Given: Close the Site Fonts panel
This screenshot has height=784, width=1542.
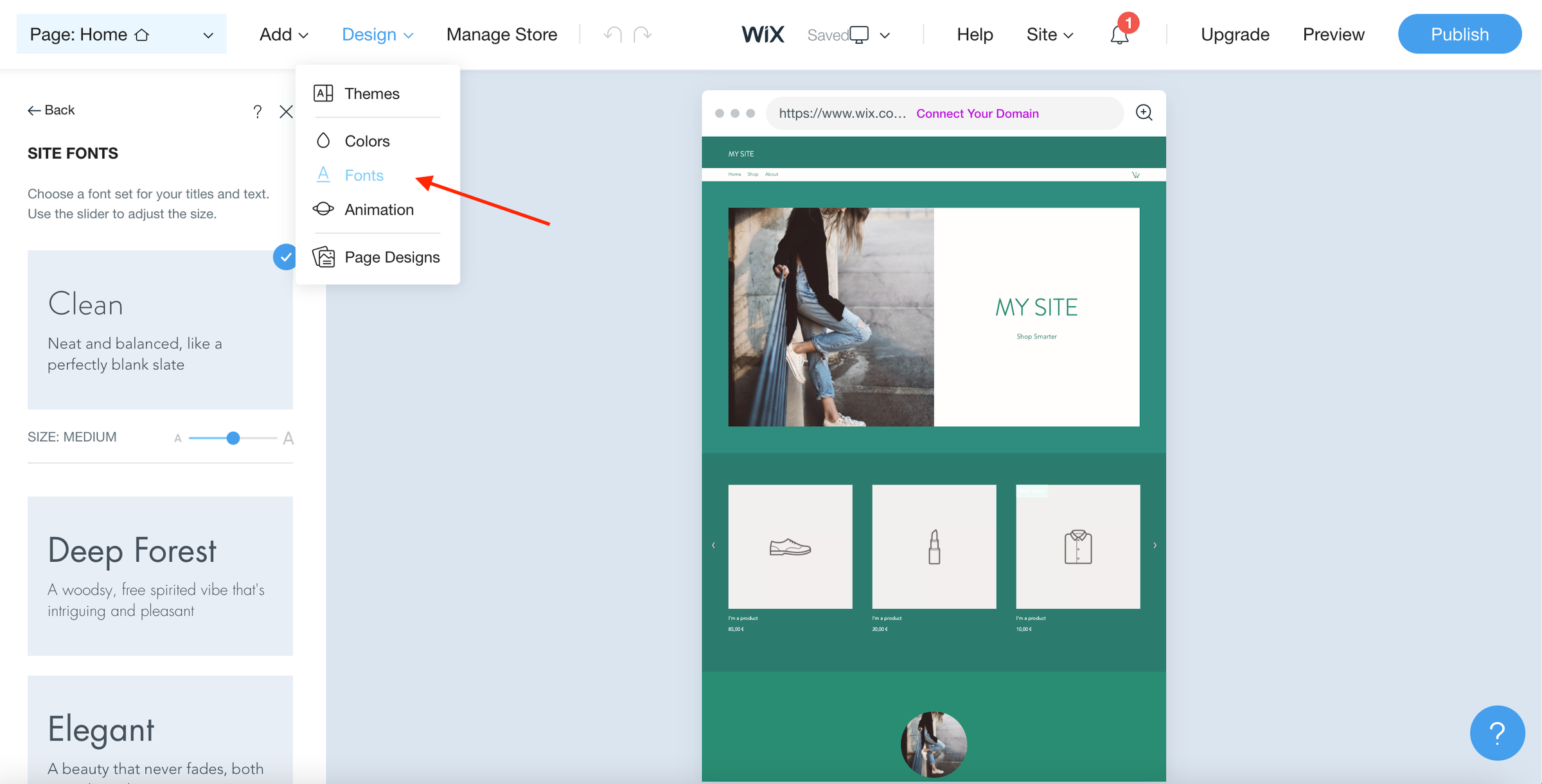Looking at the screenshot, I should pos(286,112).
